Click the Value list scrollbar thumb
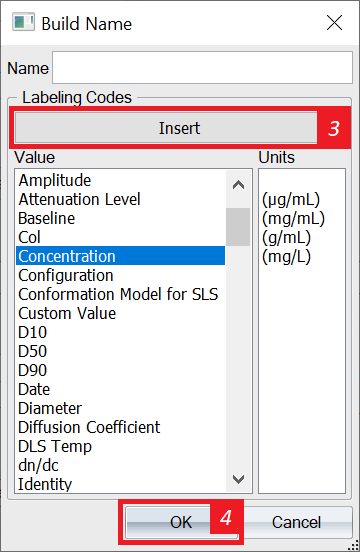Image resolution: width=360 pixels, height=552 pixels. click(x=238, y=226)
